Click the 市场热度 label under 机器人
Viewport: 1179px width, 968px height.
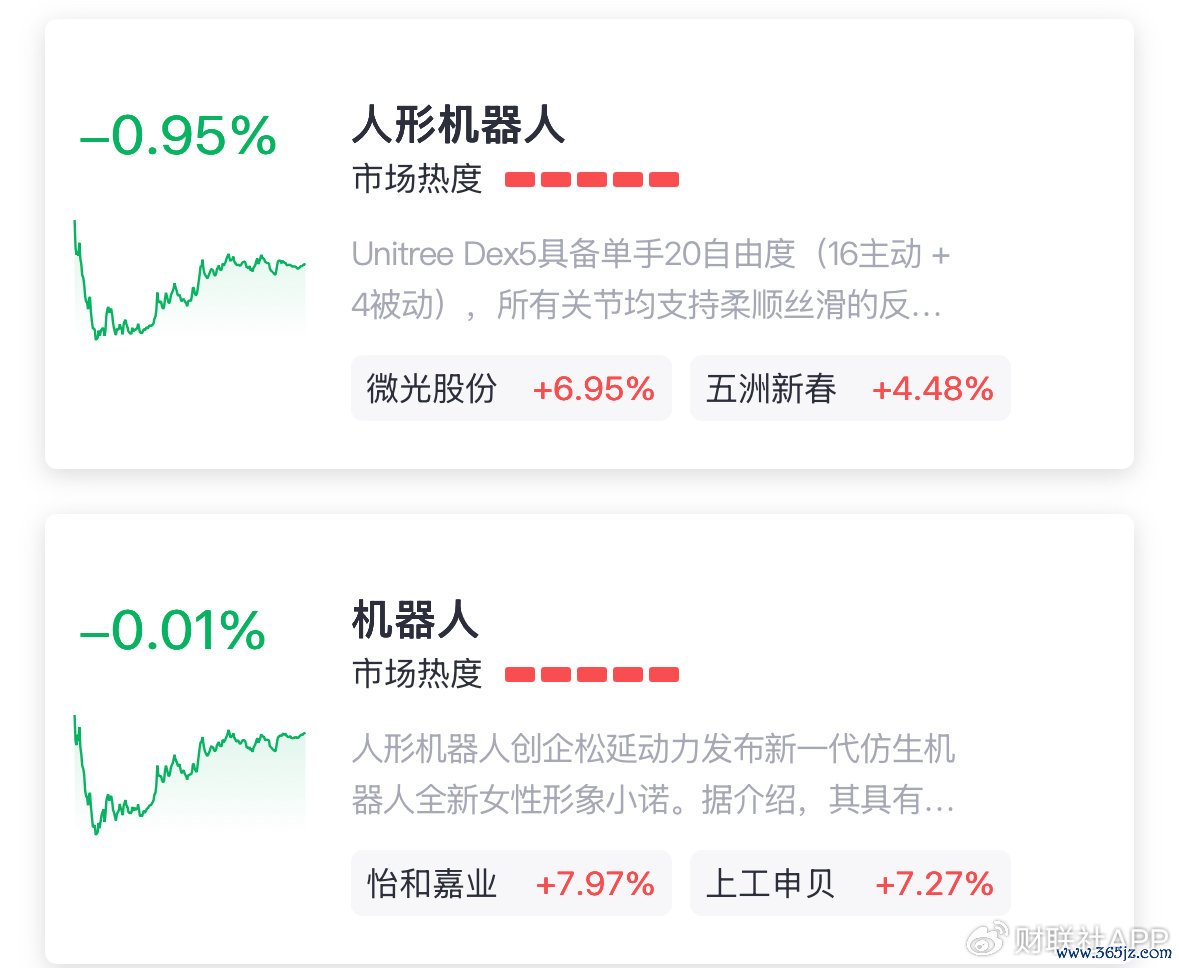417,674
